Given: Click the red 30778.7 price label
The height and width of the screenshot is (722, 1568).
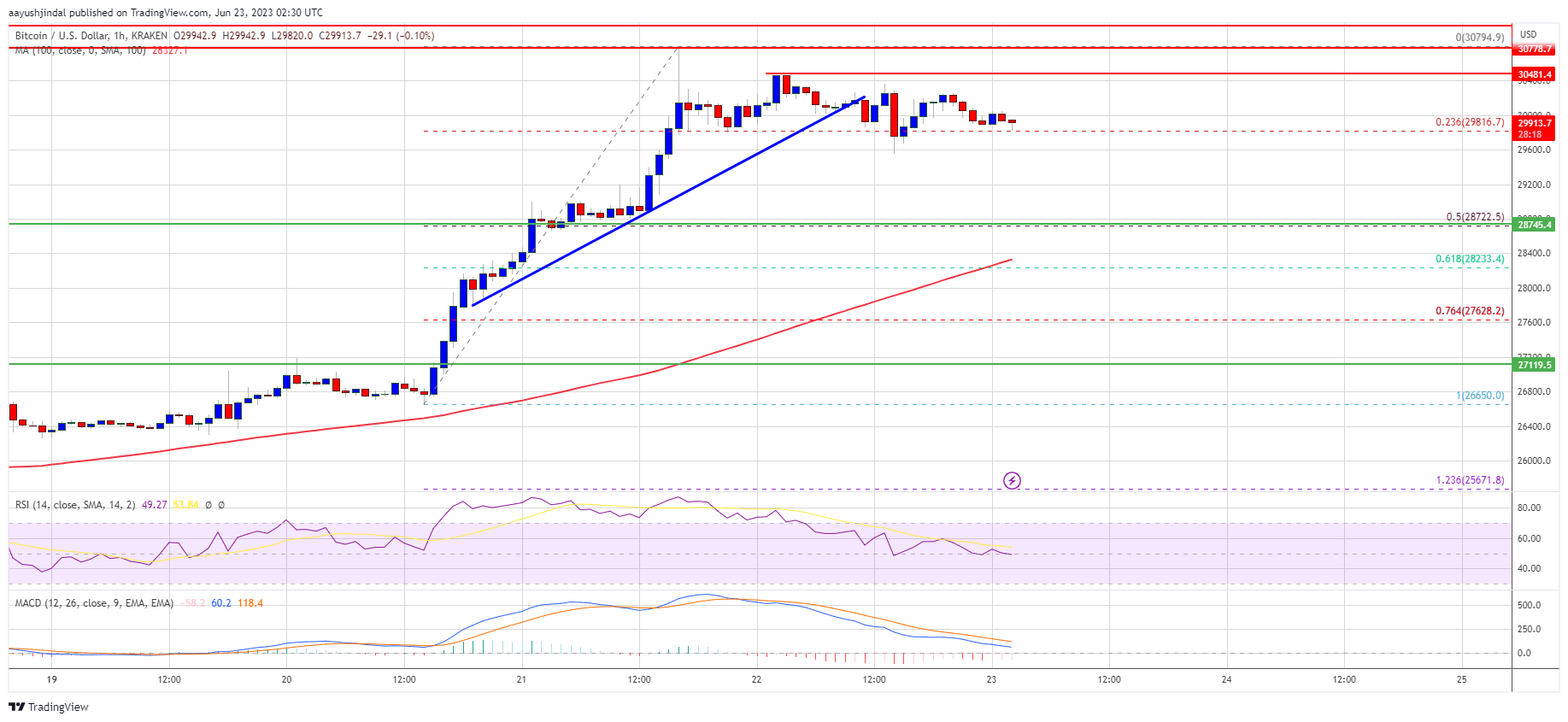Looking at the screenshot, I should tap(1535, 50).
